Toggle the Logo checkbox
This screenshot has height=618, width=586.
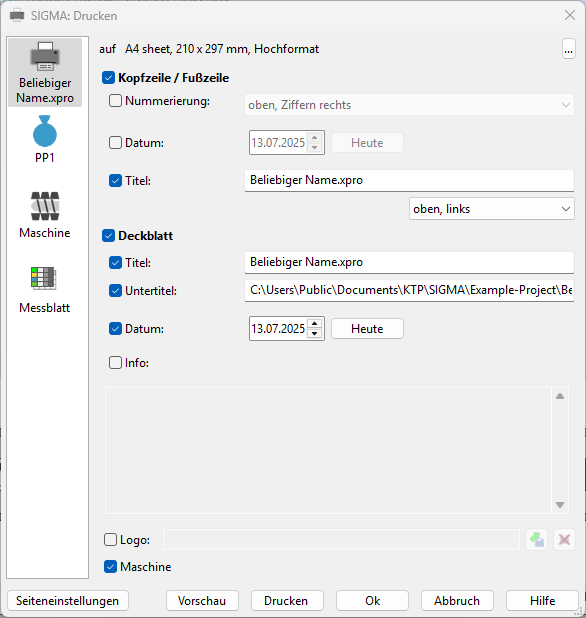click(110, 540)
